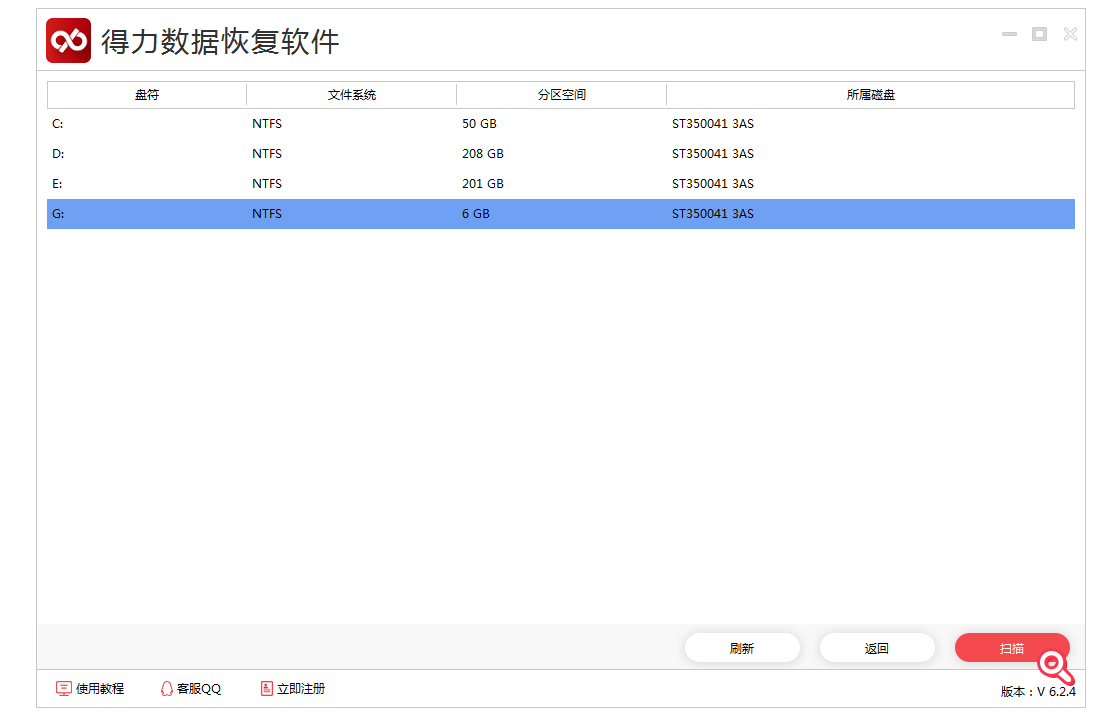Click the 得力数据恢复软件 title text
Image resolution: width=1120 pixels, height=717 pixels.
[x=220, y=41]
